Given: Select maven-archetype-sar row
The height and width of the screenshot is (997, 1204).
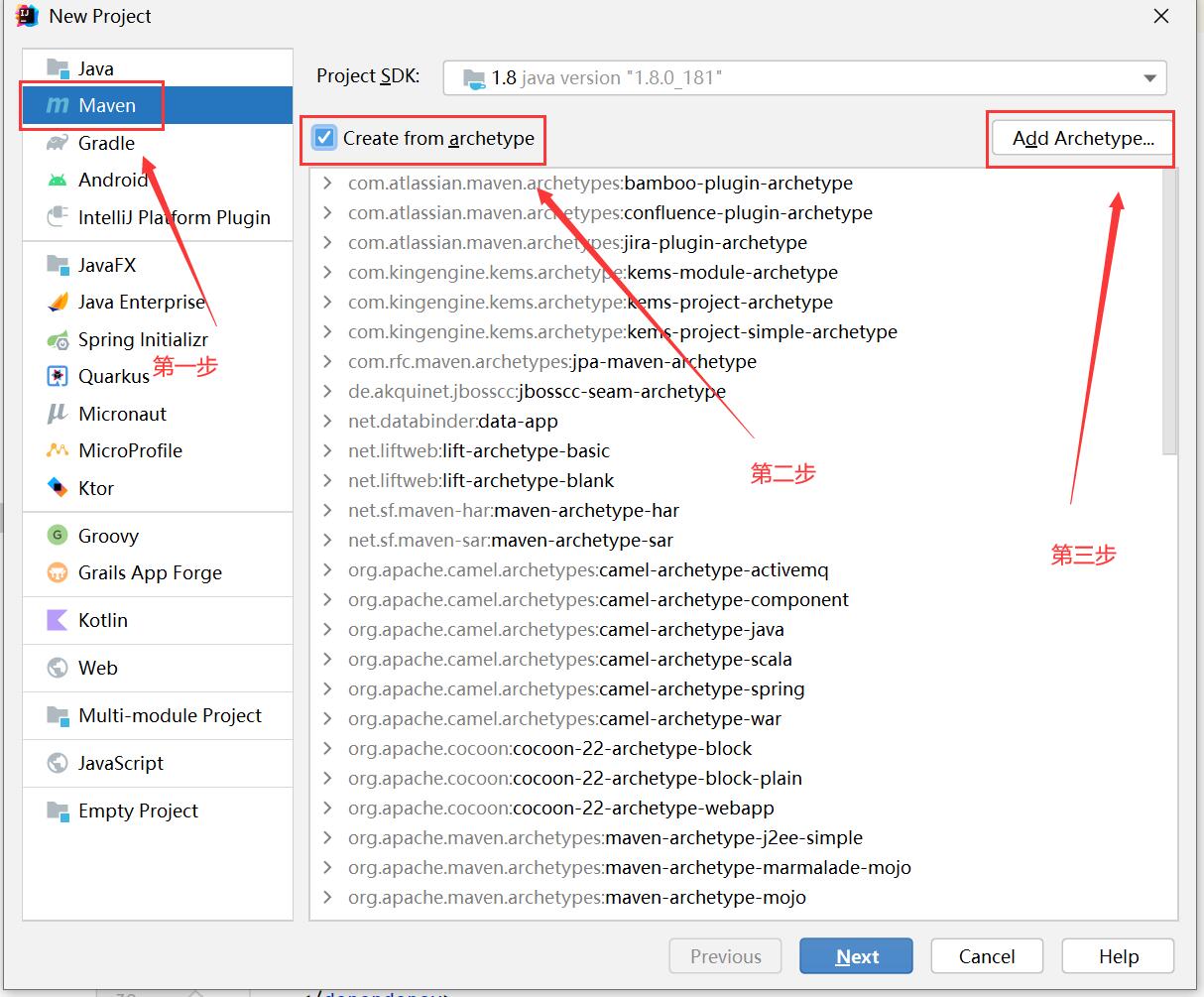Looking at the screenshot, I should tap(736, 540).
